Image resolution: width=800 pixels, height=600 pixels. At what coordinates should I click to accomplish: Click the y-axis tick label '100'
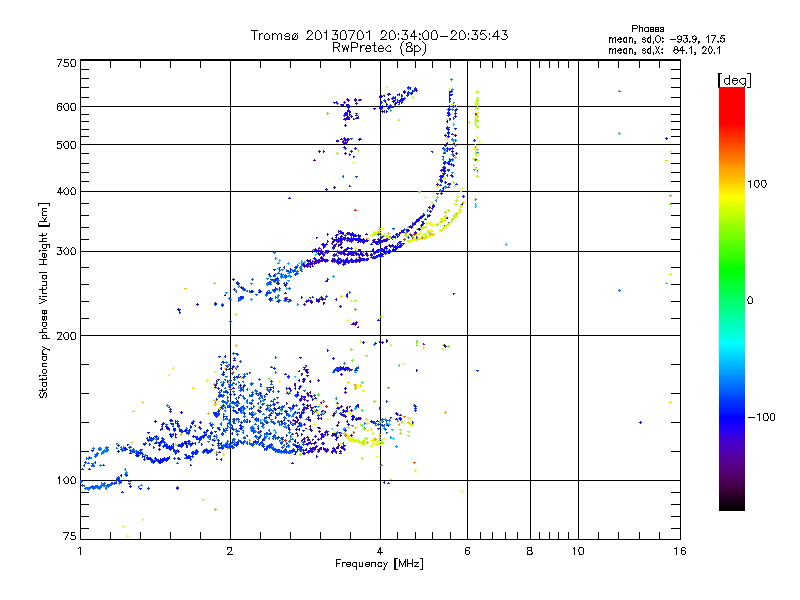point(66,481)
